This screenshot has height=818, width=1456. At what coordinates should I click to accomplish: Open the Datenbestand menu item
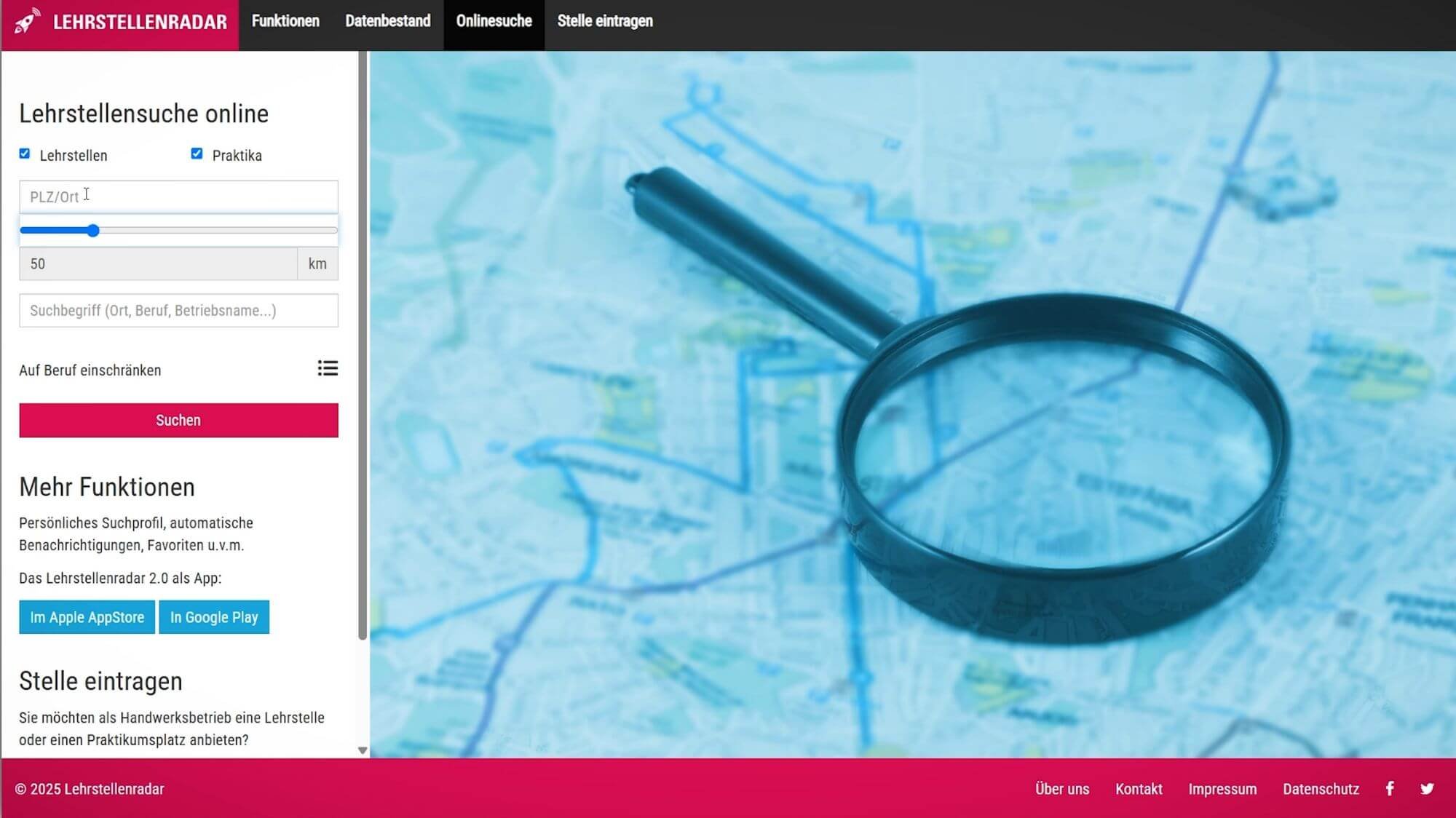[x=387, y=21]
